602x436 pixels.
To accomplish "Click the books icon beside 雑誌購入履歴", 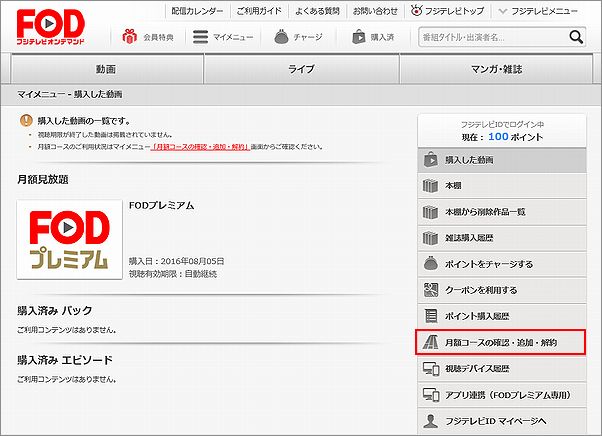I will tap(430, 238).
